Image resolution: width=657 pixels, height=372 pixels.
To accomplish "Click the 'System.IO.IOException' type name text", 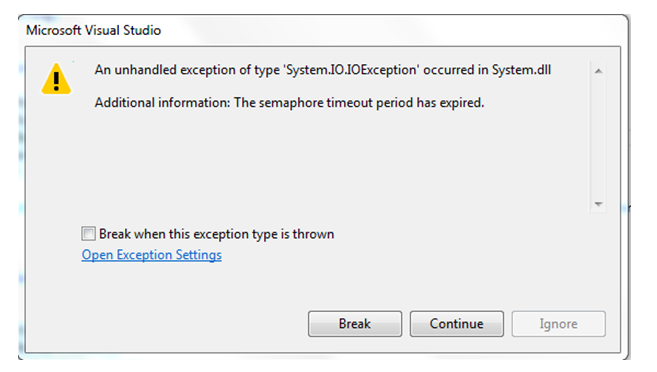I will pyautogui.click(x=351, y=70).
